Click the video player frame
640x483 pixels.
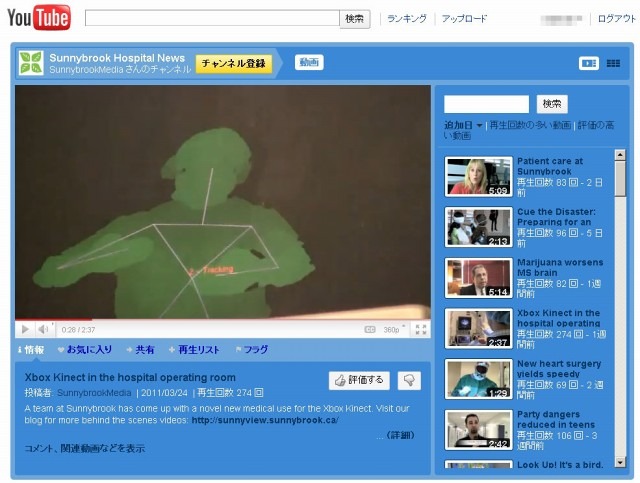223,202
